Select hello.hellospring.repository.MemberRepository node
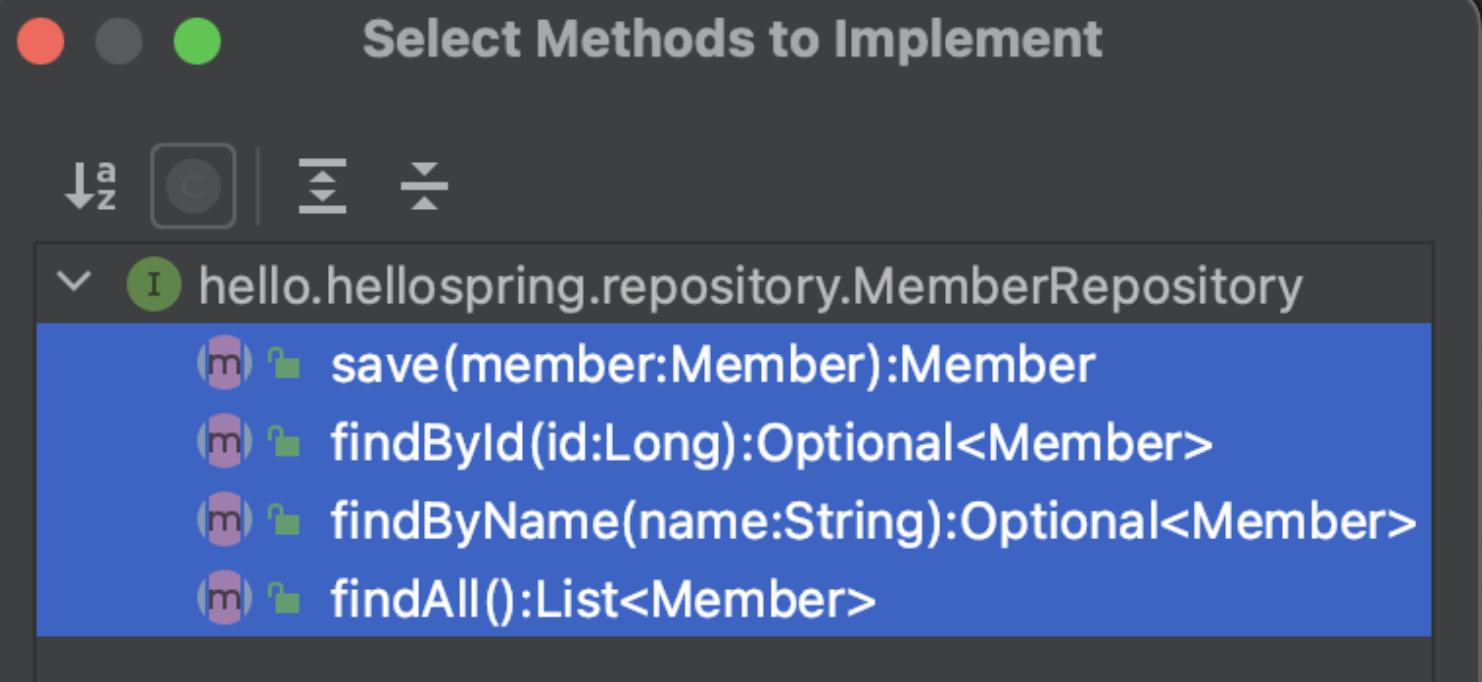 pyautogui.click(x=751, y=286)
